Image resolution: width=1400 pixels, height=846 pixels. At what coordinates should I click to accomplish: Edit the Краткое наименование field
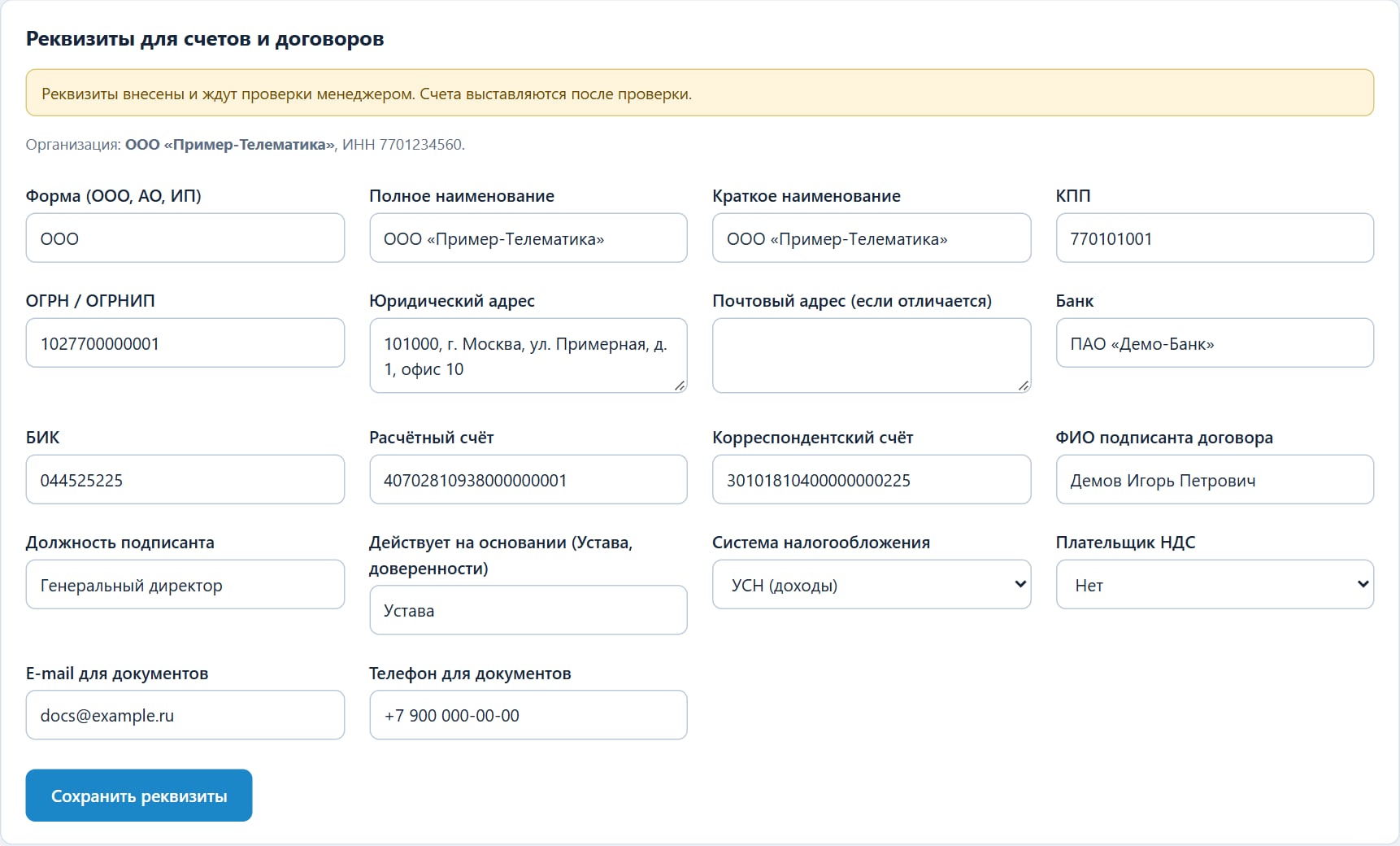[872, 238]
